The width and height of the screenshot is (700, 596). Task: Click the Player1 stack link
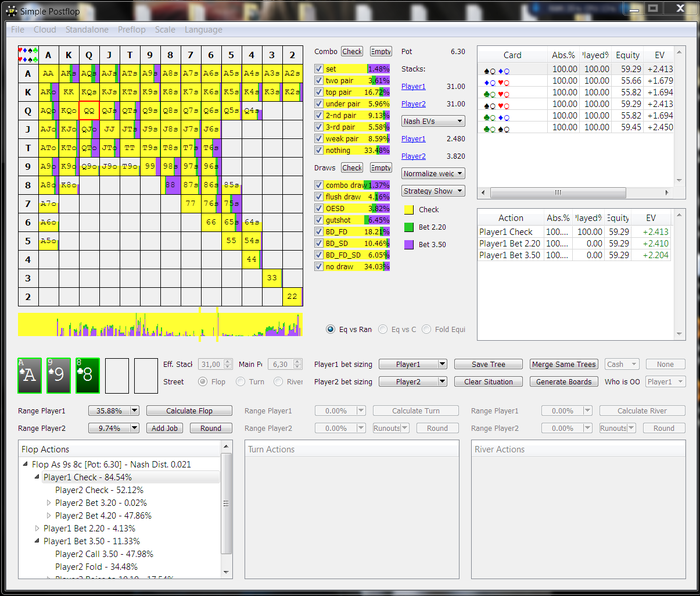(x=413, y=87)
